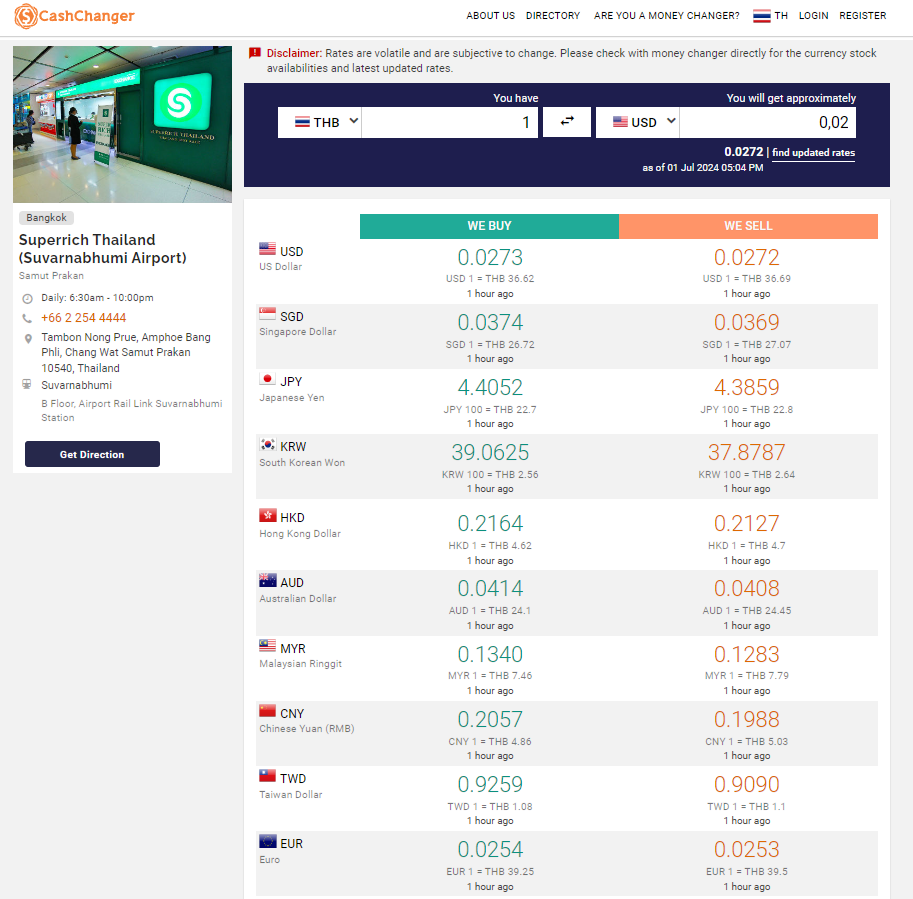Click the South Korea flag beside KRW
Image resolution: width=913 pixels, height=899 pixels.
pos(267,446)
